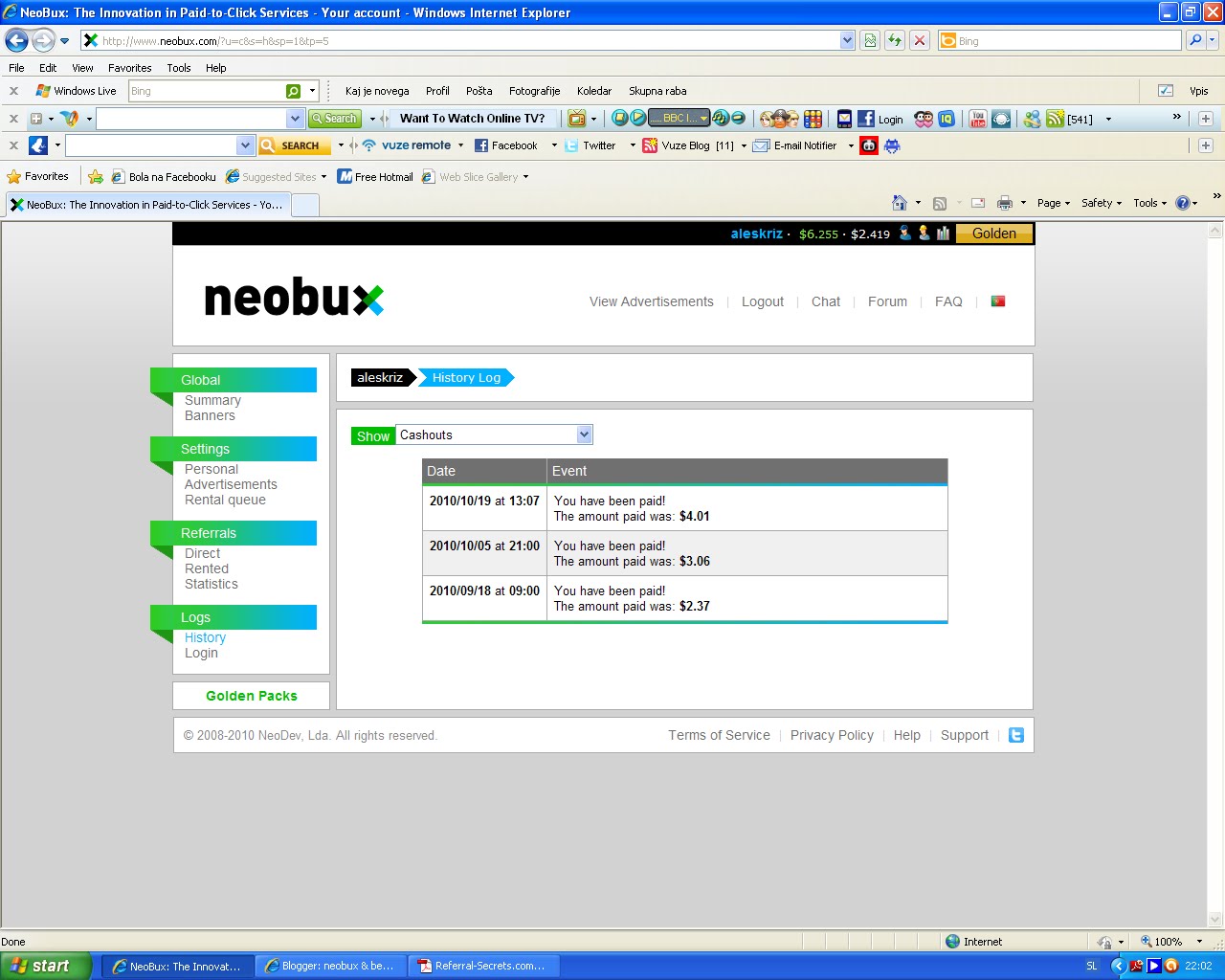Click the Golden button in the account header

click(x=993, y=233)
